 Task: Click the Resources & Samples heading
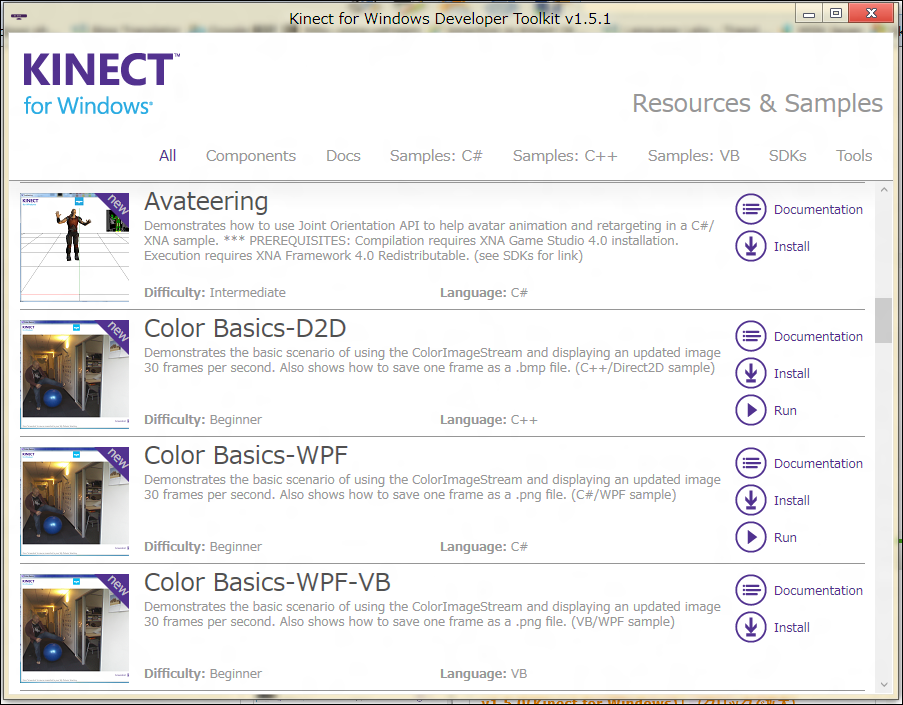point(757,103)
